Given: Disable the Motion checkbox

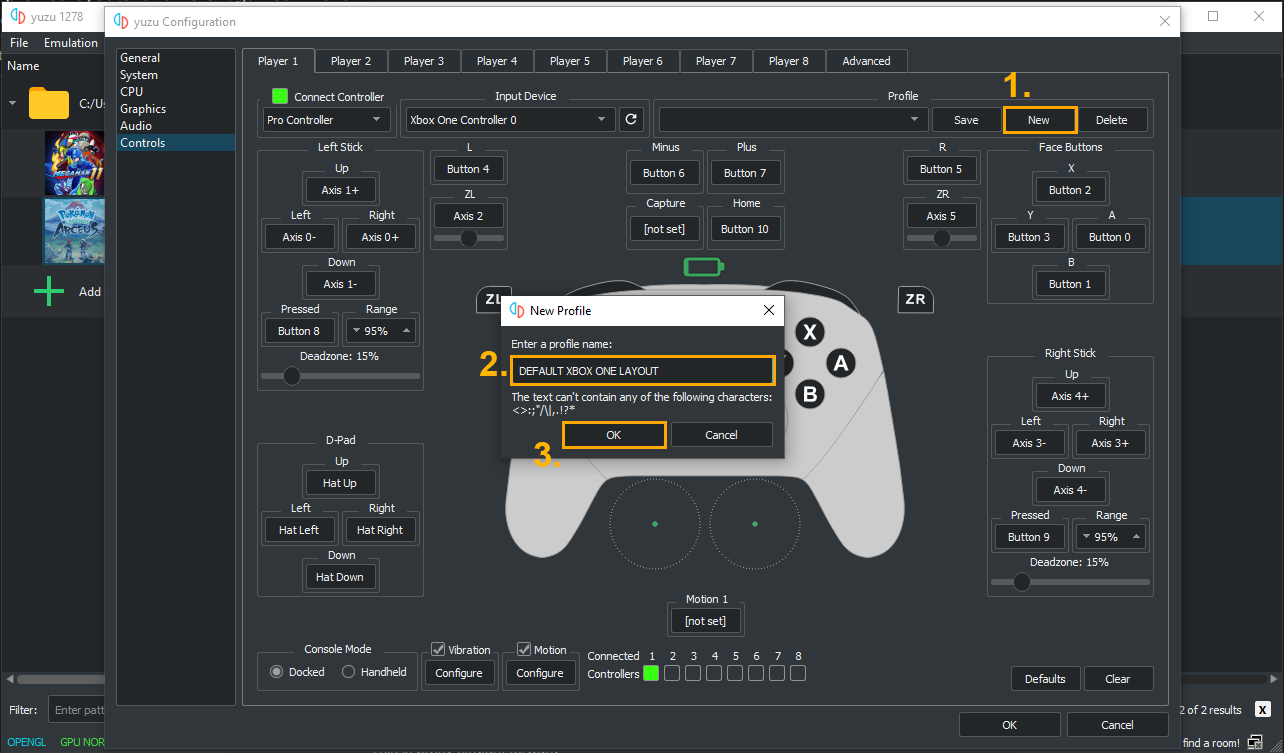Looking at the screenshot, I should [524, 649].
